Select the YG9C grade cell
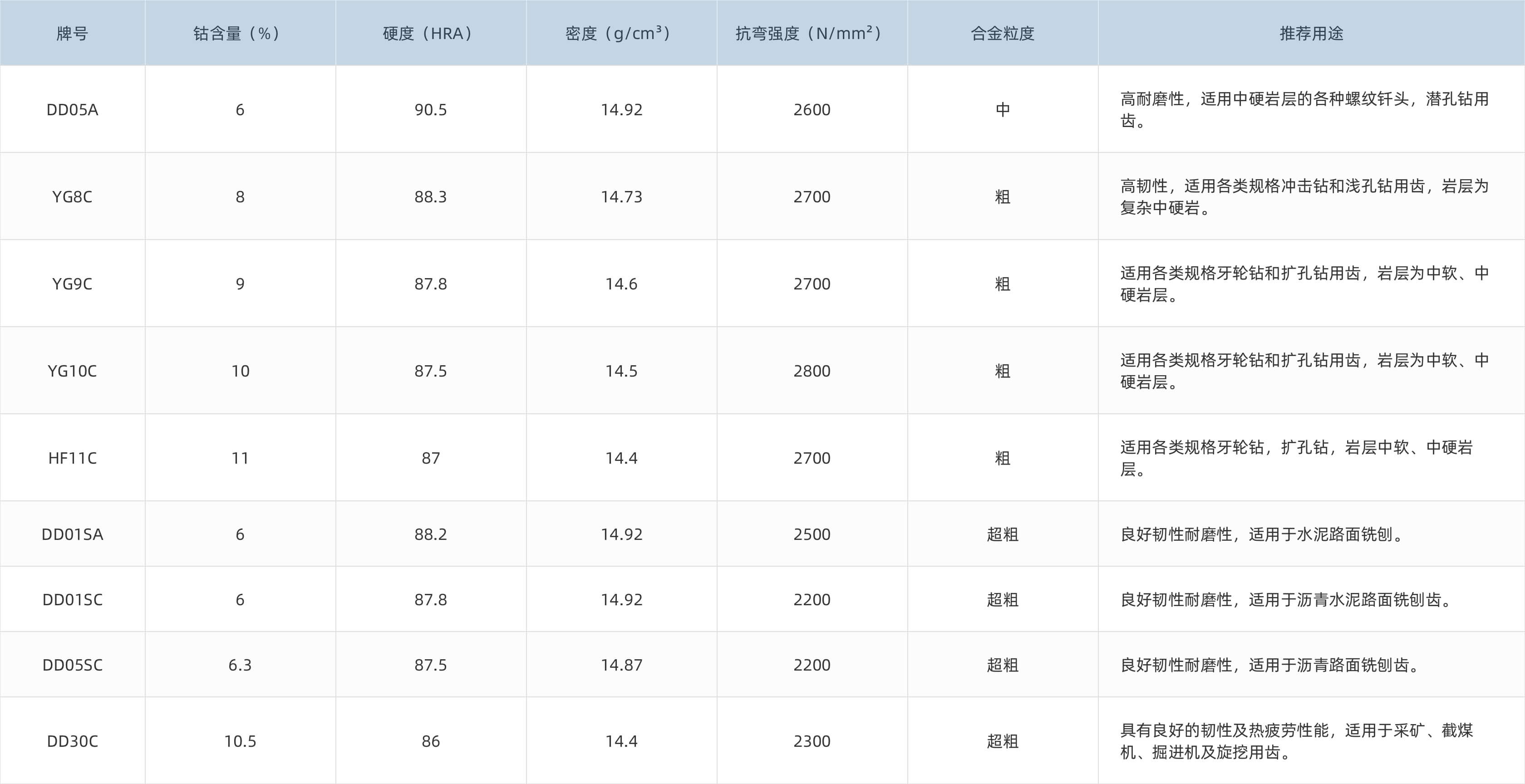The height and width of the screenshot is (784, 1525). [x=71, y=284]
